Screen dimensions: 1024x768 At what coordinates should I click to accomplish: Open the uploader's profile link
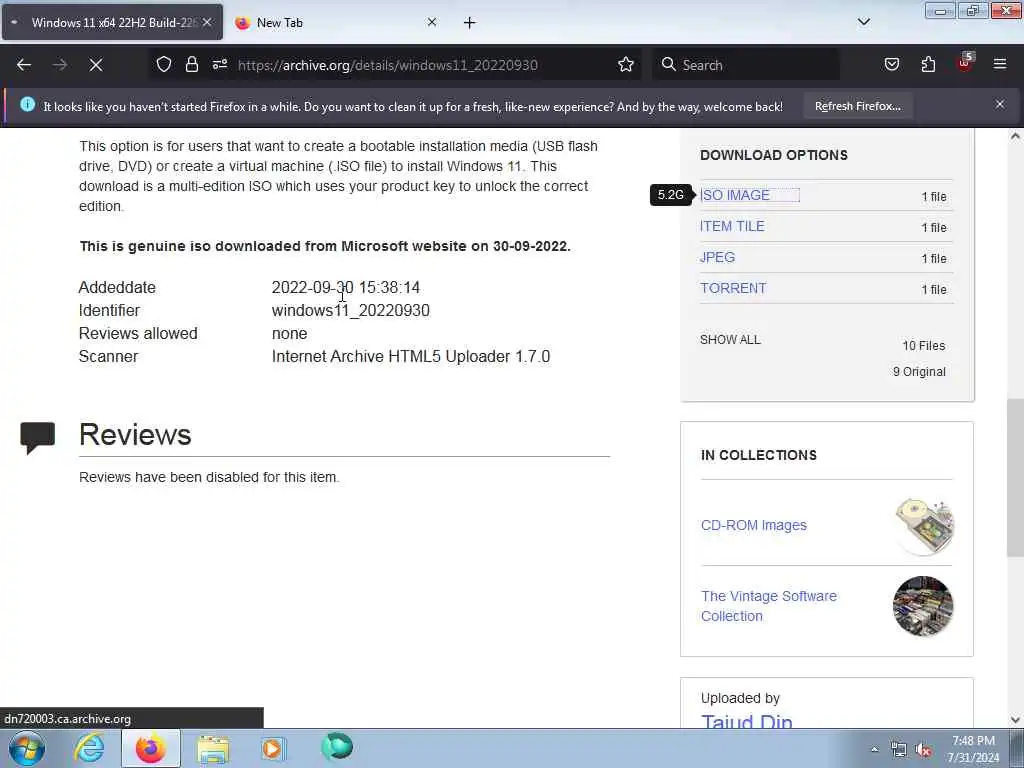[x=746, y=722]
